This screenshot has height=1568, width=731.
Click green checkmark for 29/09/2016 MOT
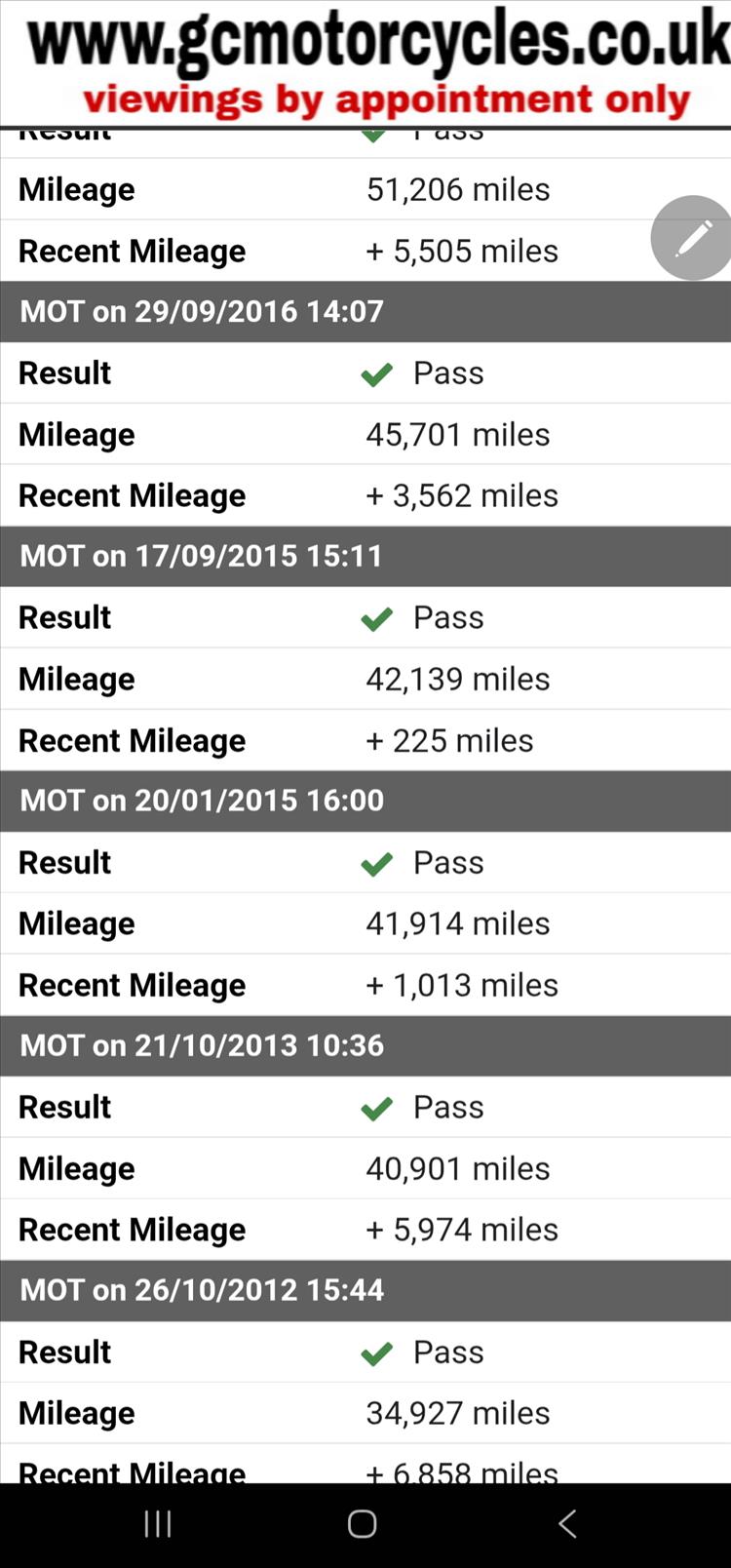pyautogui.click(x=376, y=373)
